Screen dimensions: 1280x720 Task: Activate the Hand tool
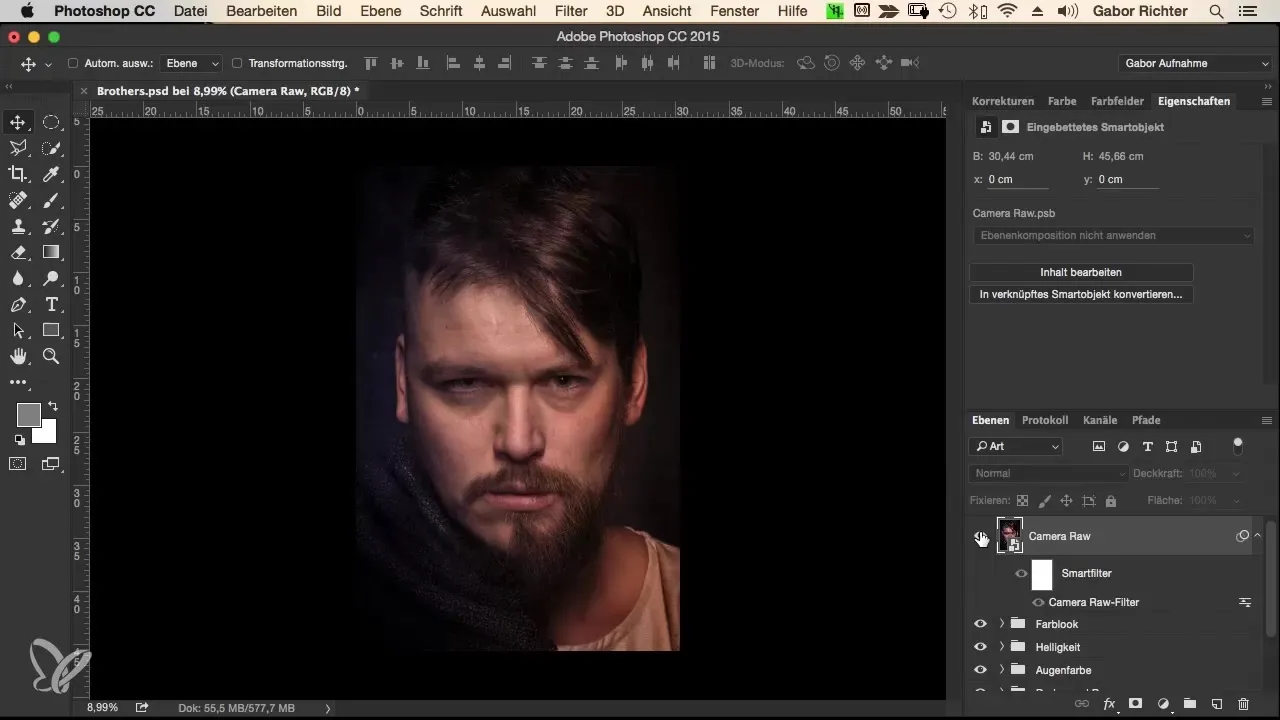point(18,356)
